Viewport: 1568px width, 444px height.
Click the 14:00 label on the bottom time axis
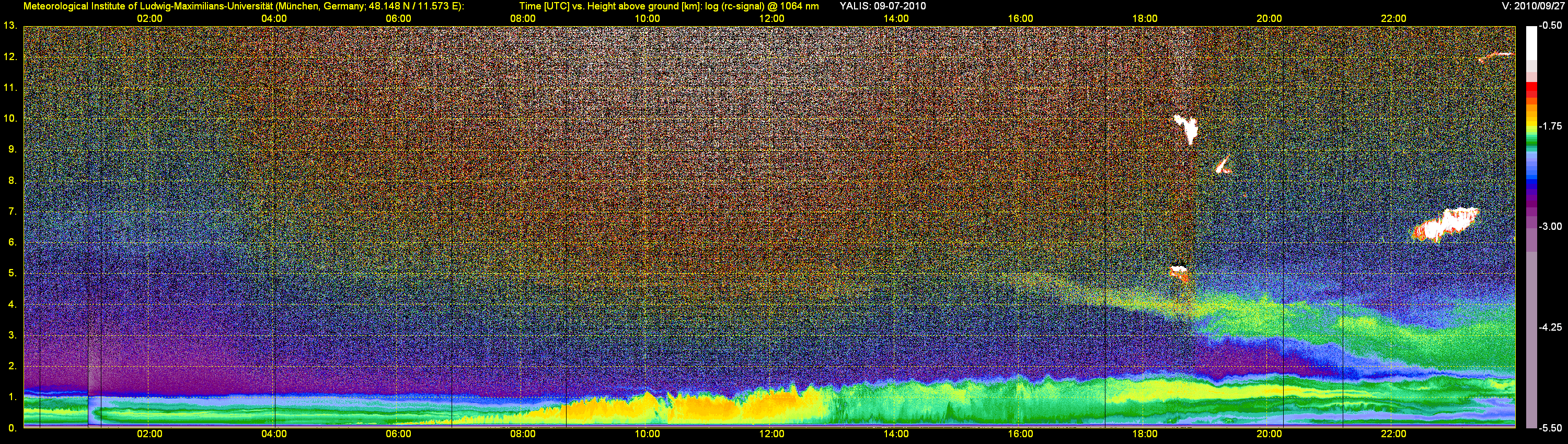[x=896, y=434]
